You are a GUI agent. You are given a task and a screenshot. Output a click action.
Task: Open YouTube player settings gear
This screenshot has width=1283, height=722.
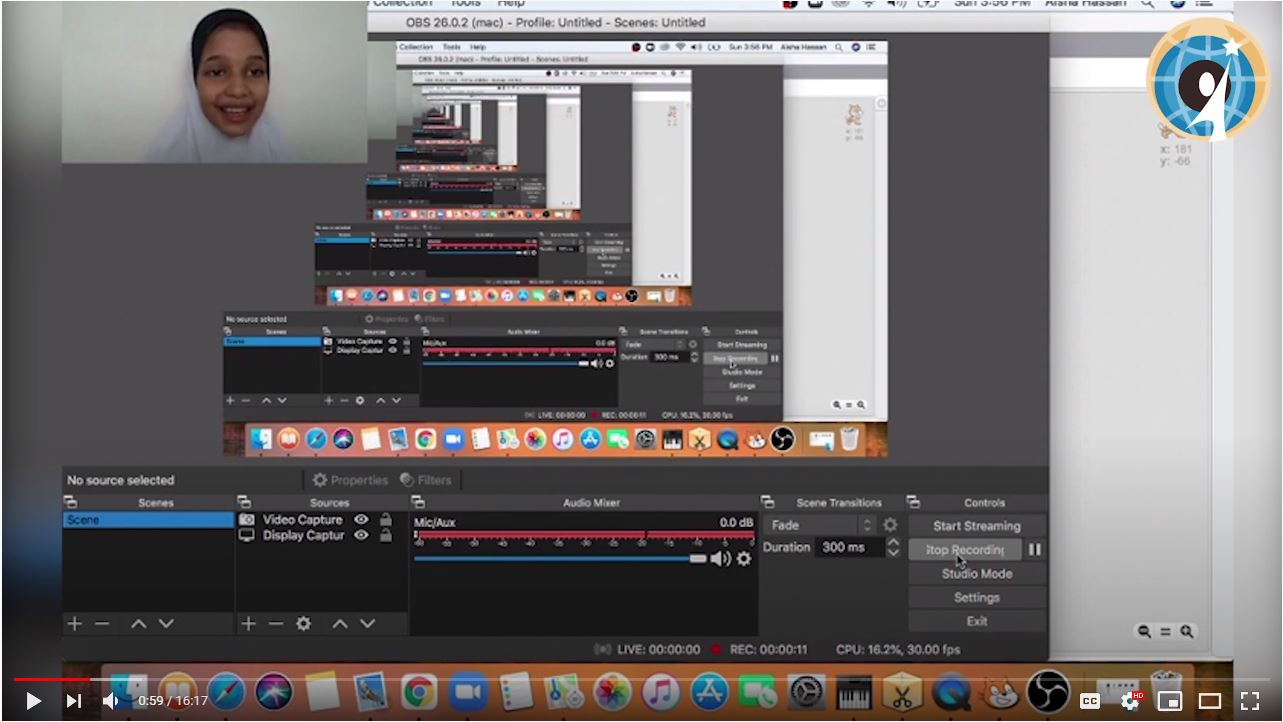click(x=1129, y=701)
